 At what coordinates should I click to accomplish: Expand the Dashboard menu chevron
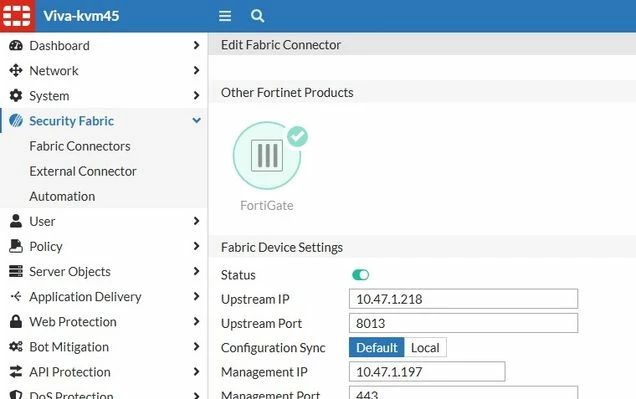196,45
